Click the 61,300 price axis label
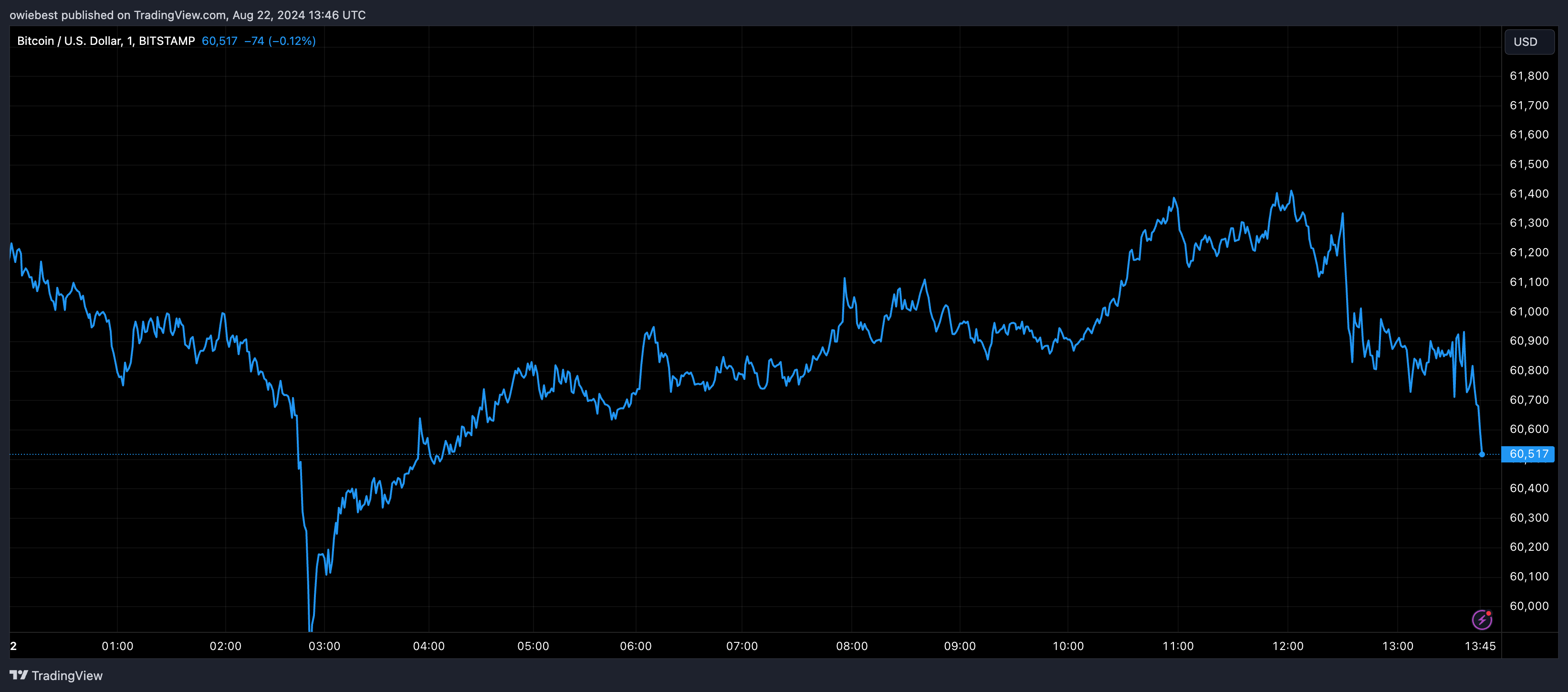The width and height of the screenshot is (1568, 692). pyautogui.click(x=1529, y=223)
